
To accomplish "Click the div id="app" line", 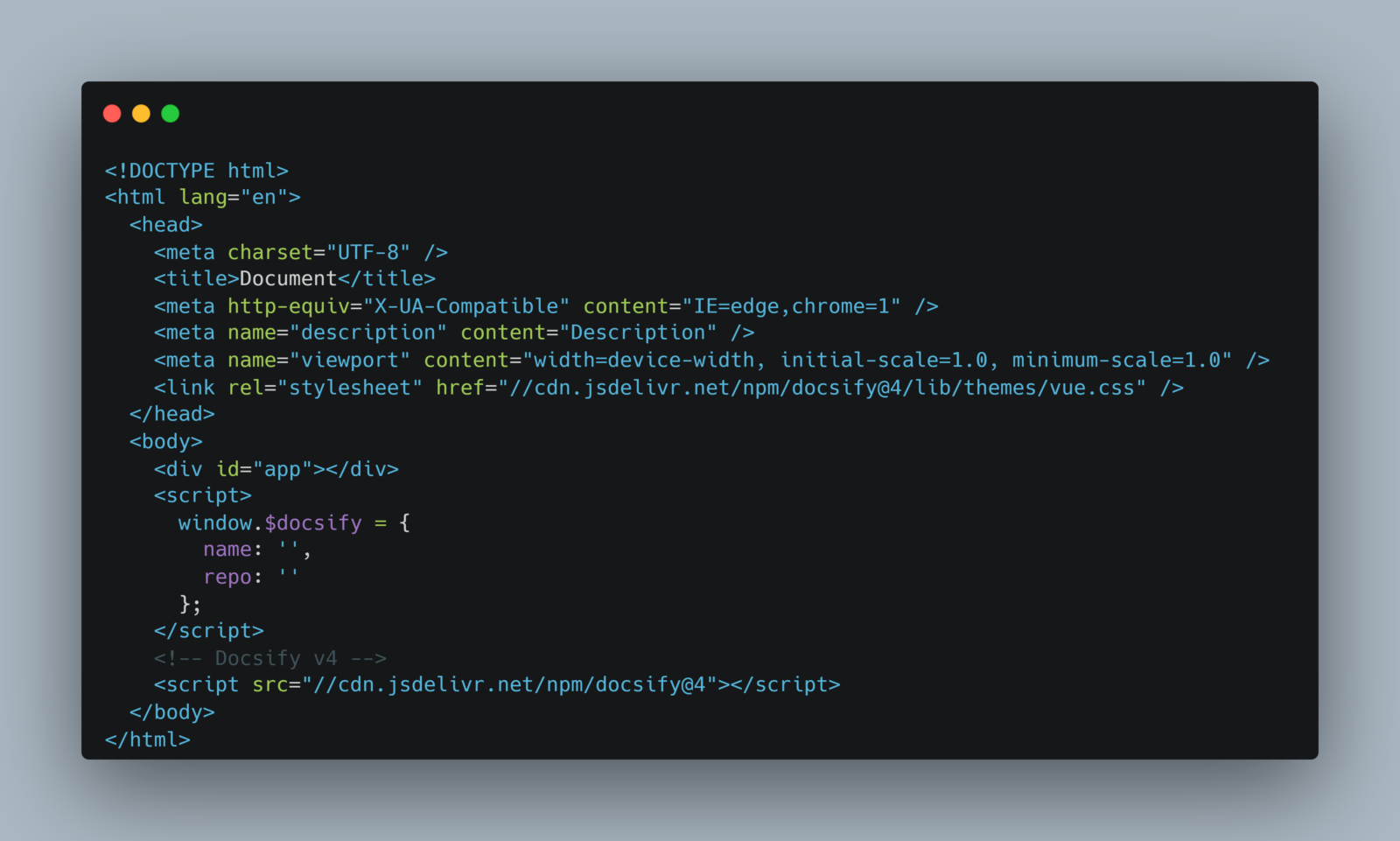I will coord(276,469).
